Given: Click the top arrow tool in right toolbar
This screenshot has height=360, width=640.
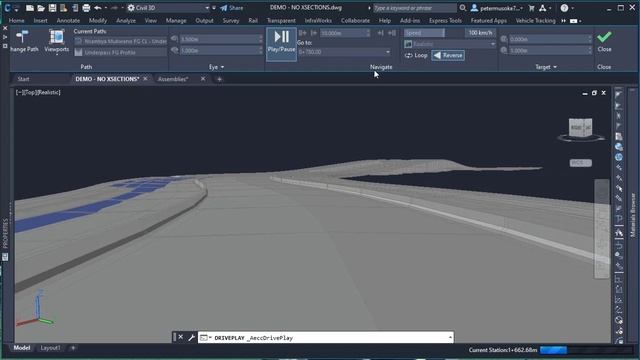Looking at the screenshot, I should [x=619, y=95].
